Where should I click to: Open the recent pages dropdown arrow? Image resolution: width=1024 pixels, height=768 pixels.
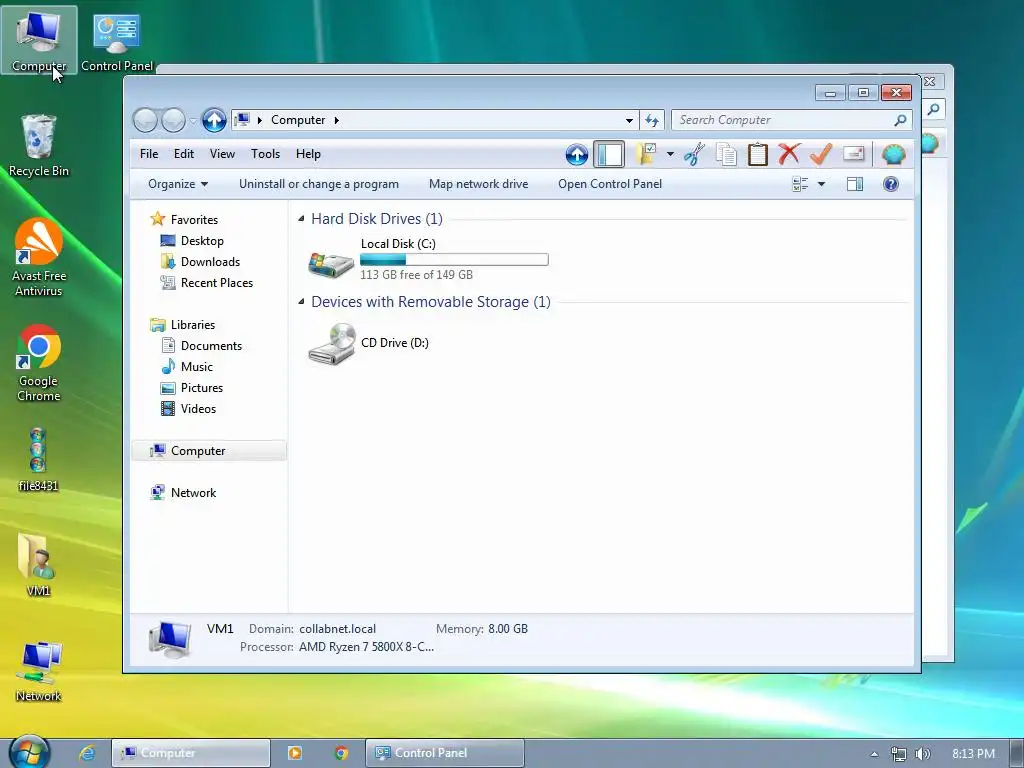pyautogui.click(x=193, y=121)
